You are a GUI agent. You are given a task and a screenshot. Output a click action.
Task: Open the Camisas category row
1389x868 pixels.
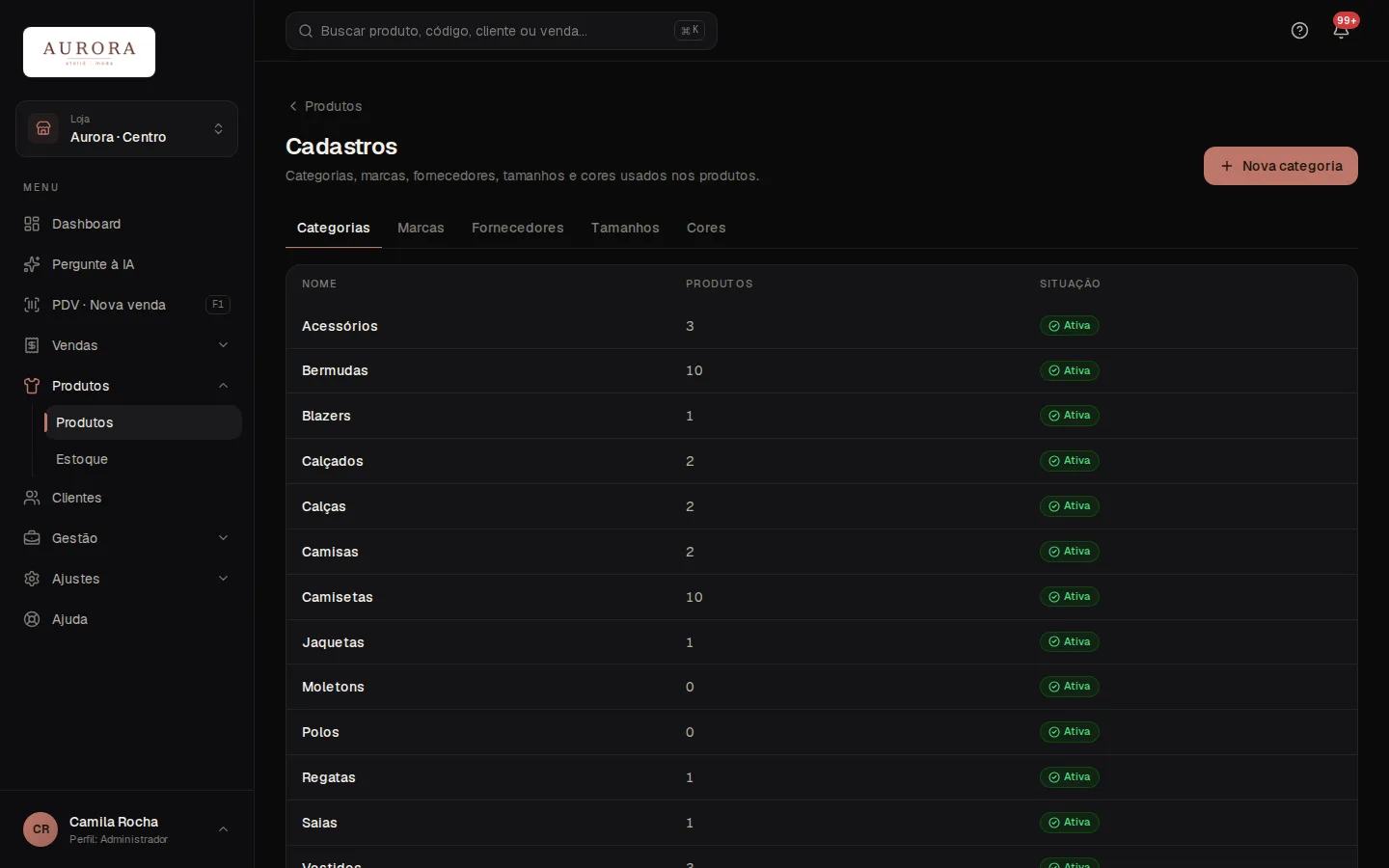click(x=822, y=552)
